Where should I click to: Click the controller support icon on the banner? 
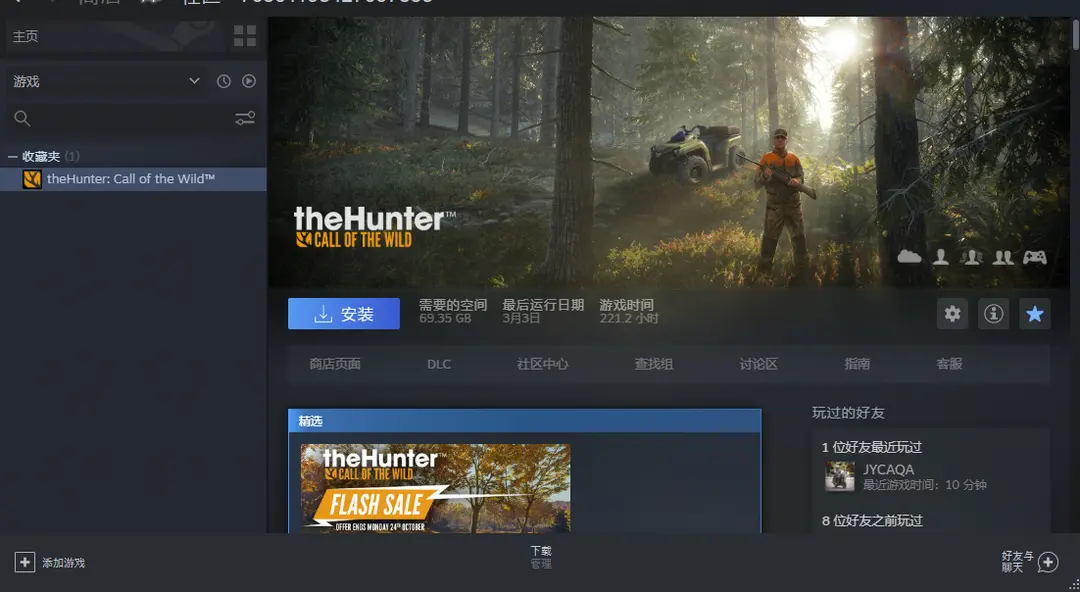click(1035, 257)
